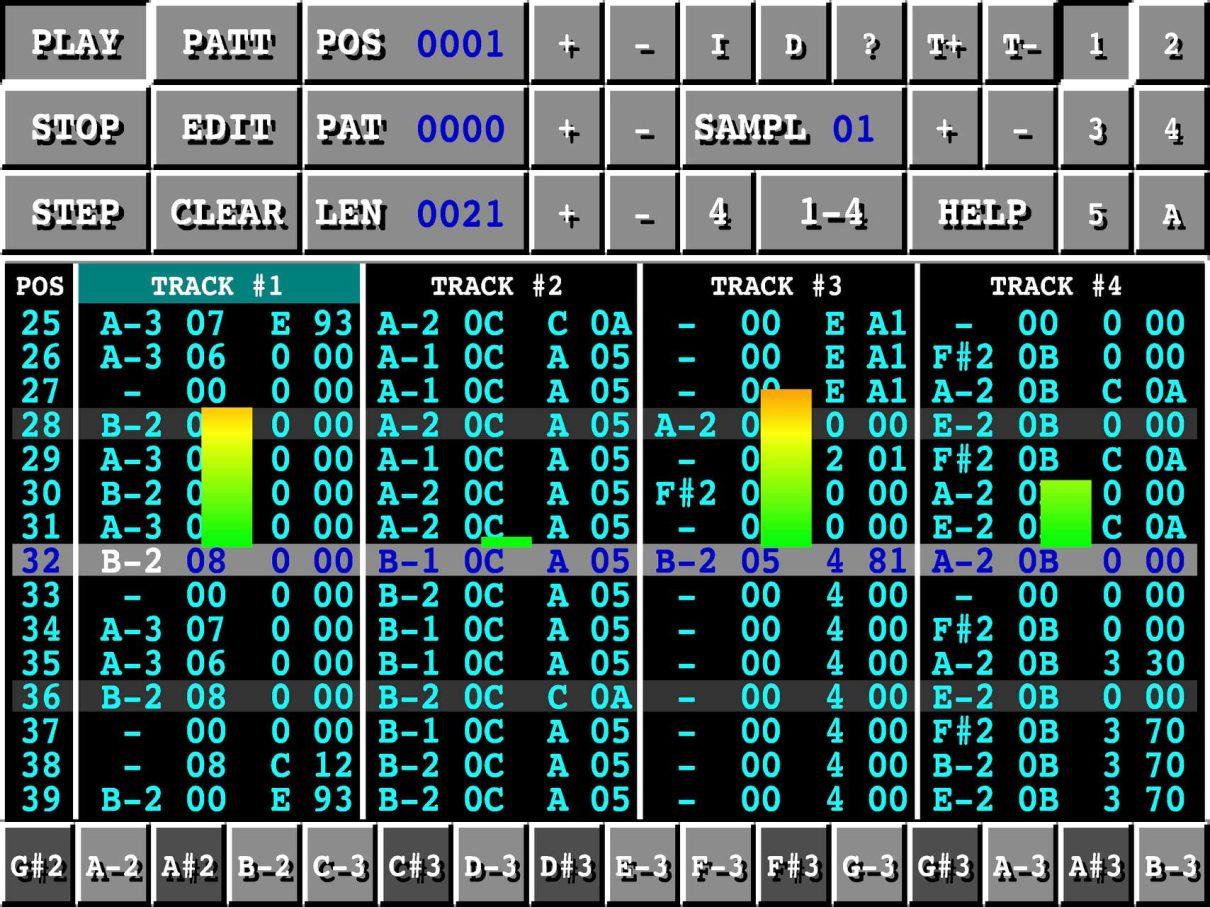Activate STEP mode

pyautogui.click(x=75, y=213)
